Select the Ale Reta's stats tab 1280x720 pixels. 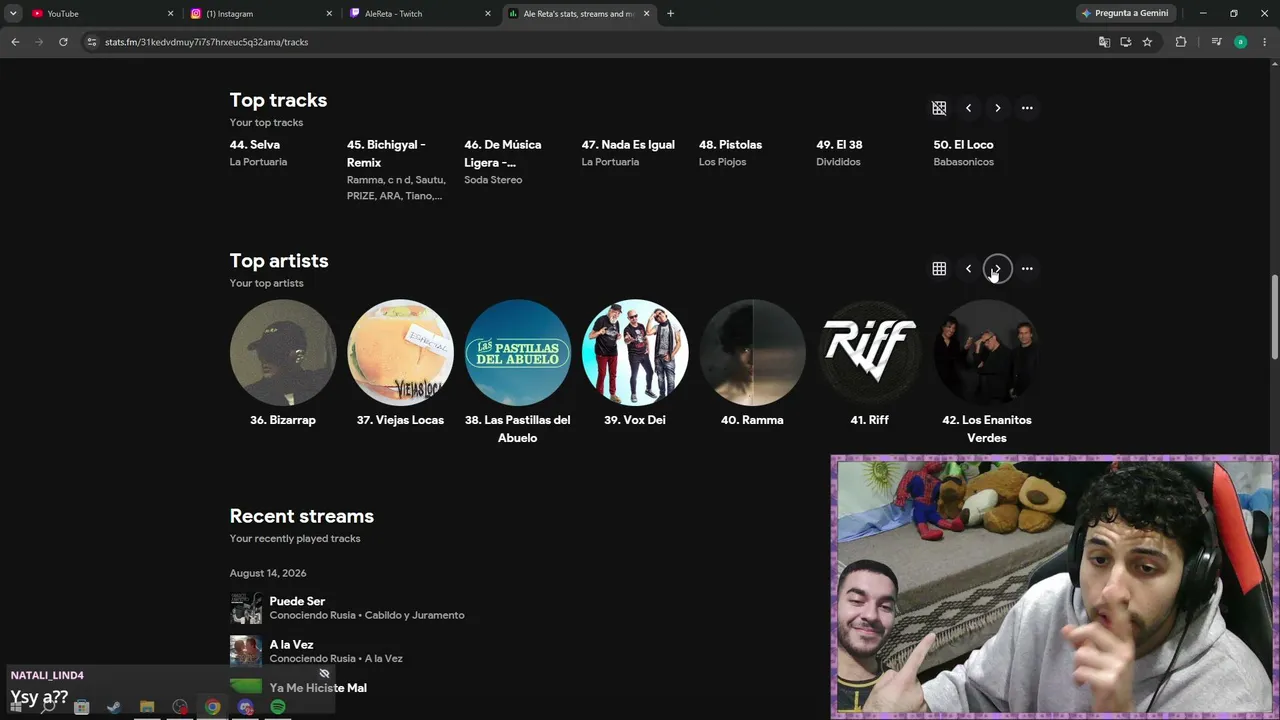click(x=579, y=14)
